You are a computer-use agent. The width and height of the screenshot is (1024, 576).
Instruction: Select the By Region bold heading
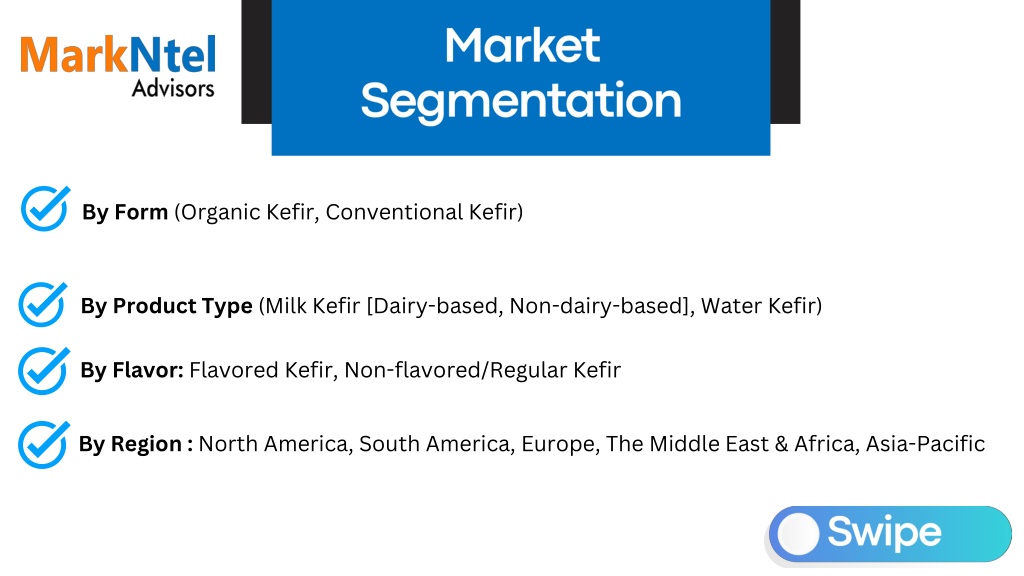pos(136,444)
